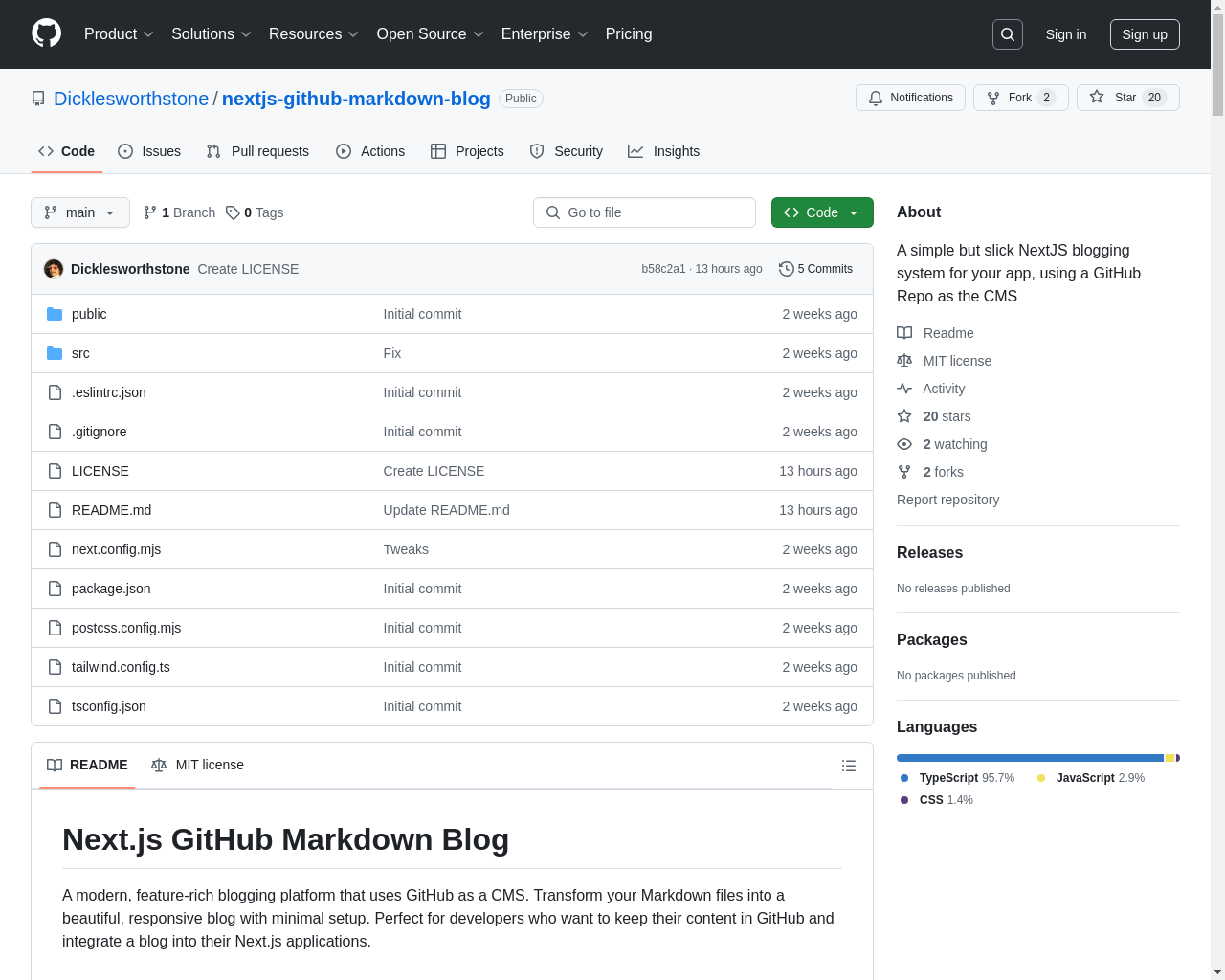Image resolution: width=1225 pixels, height=980 pixels.
Task: Click the Sign up button
Action: pos(1145,34)
